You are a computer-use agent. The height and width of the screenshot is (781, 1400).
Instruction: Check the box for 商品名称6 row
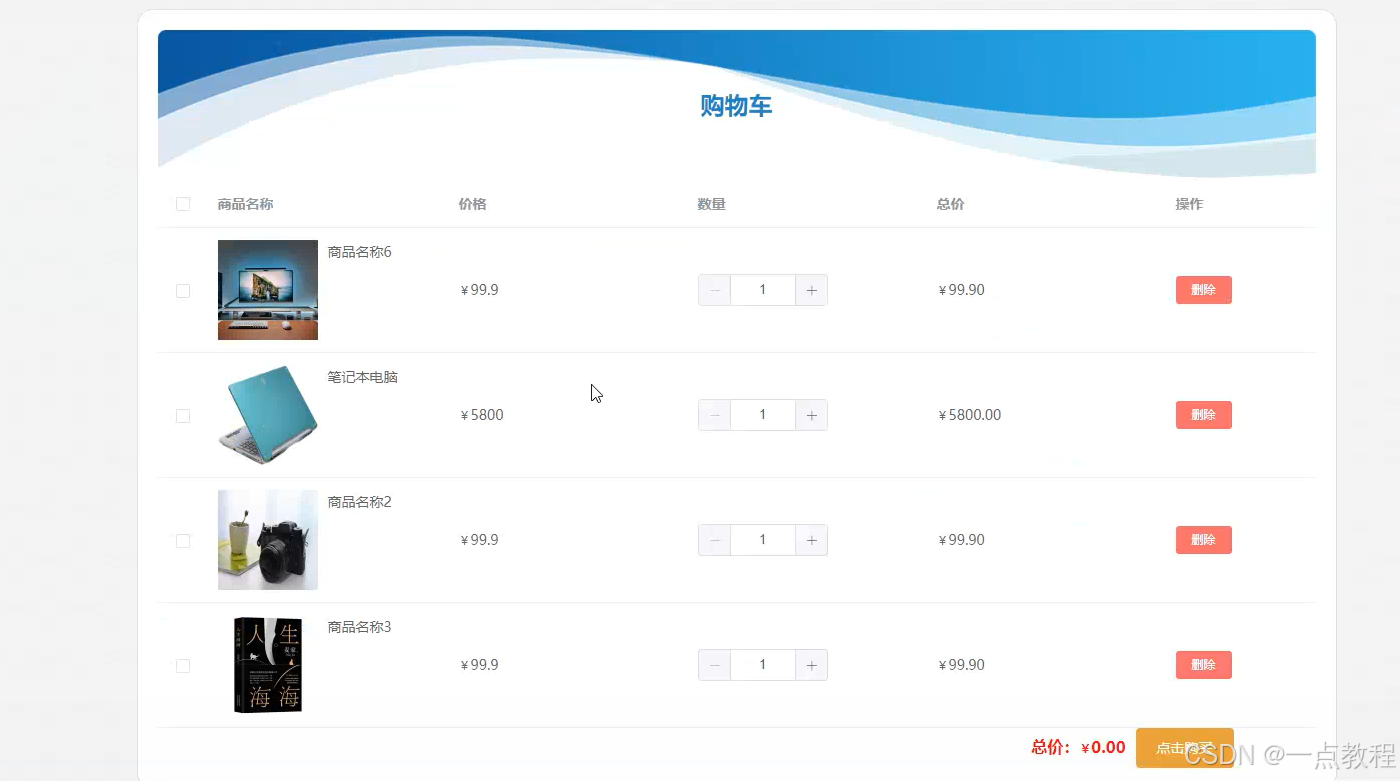[183, 291]
